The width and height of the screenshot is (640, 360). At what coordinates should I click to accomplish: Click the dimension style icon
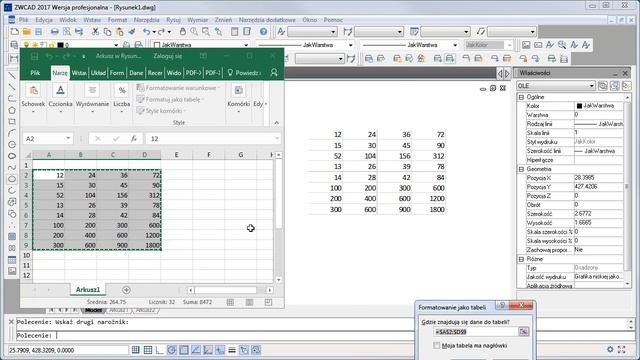point(347,31)
